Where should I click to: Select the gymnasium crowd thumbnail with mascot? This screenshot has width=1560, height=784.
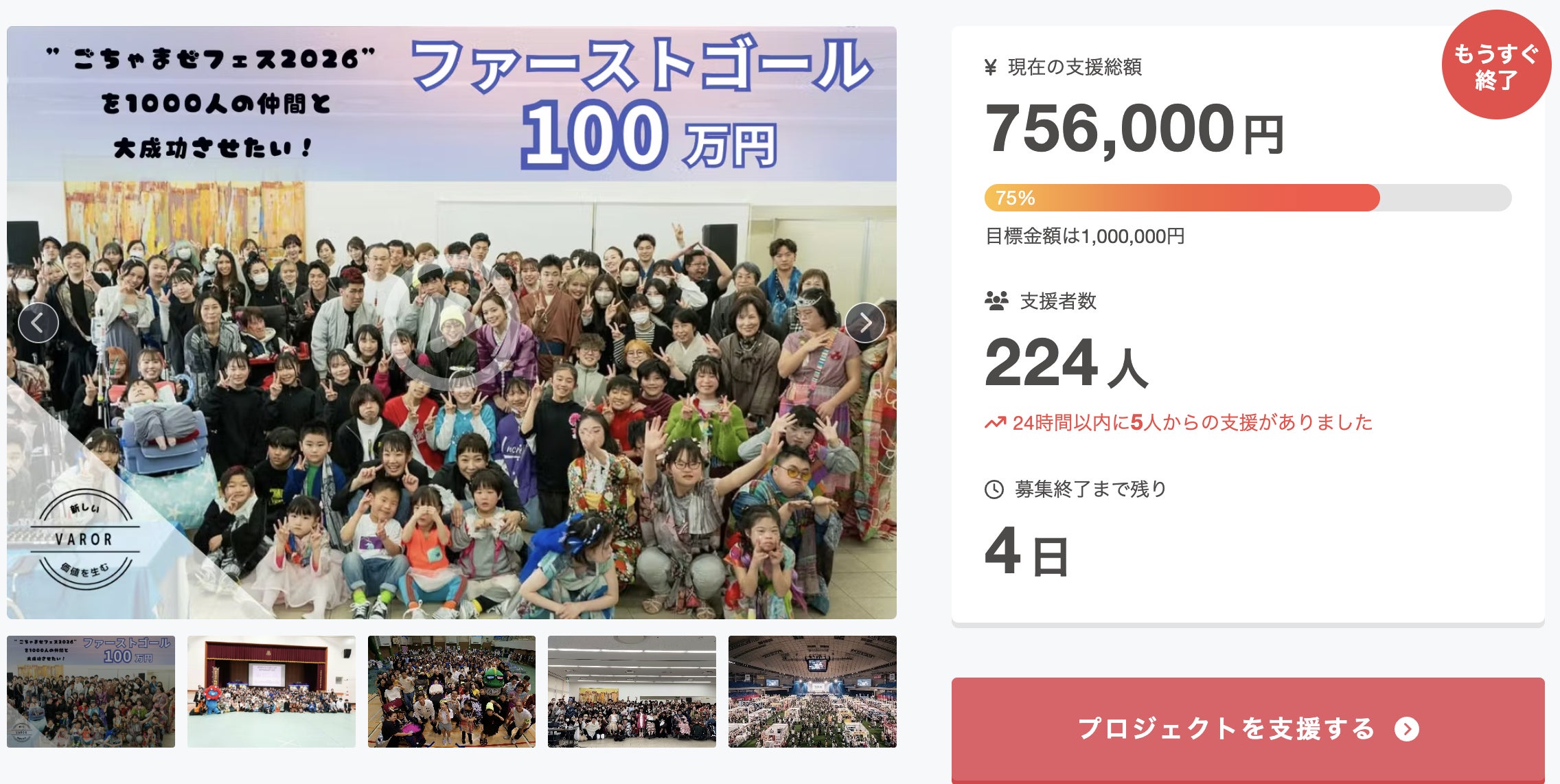(x=452, y=691)
